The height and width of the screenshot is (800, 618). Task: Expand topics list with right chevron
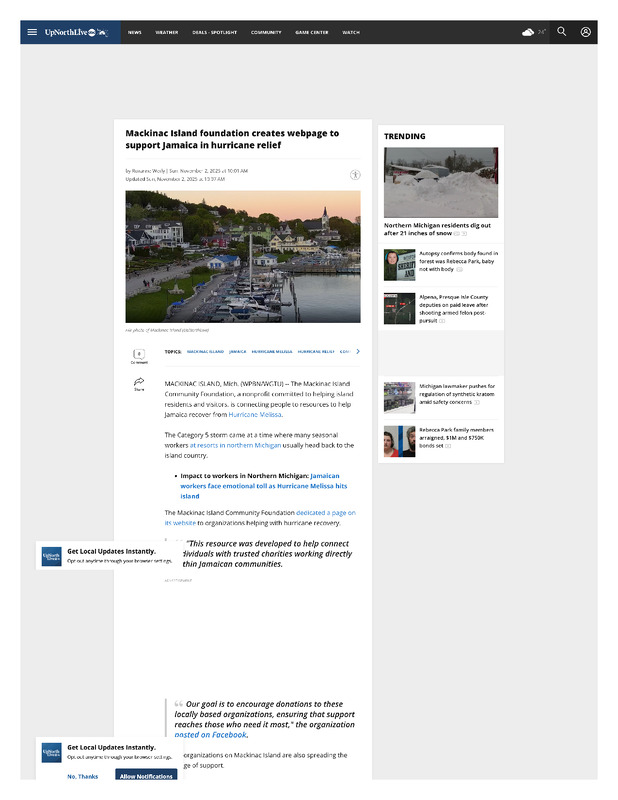[x=358, y=352]
